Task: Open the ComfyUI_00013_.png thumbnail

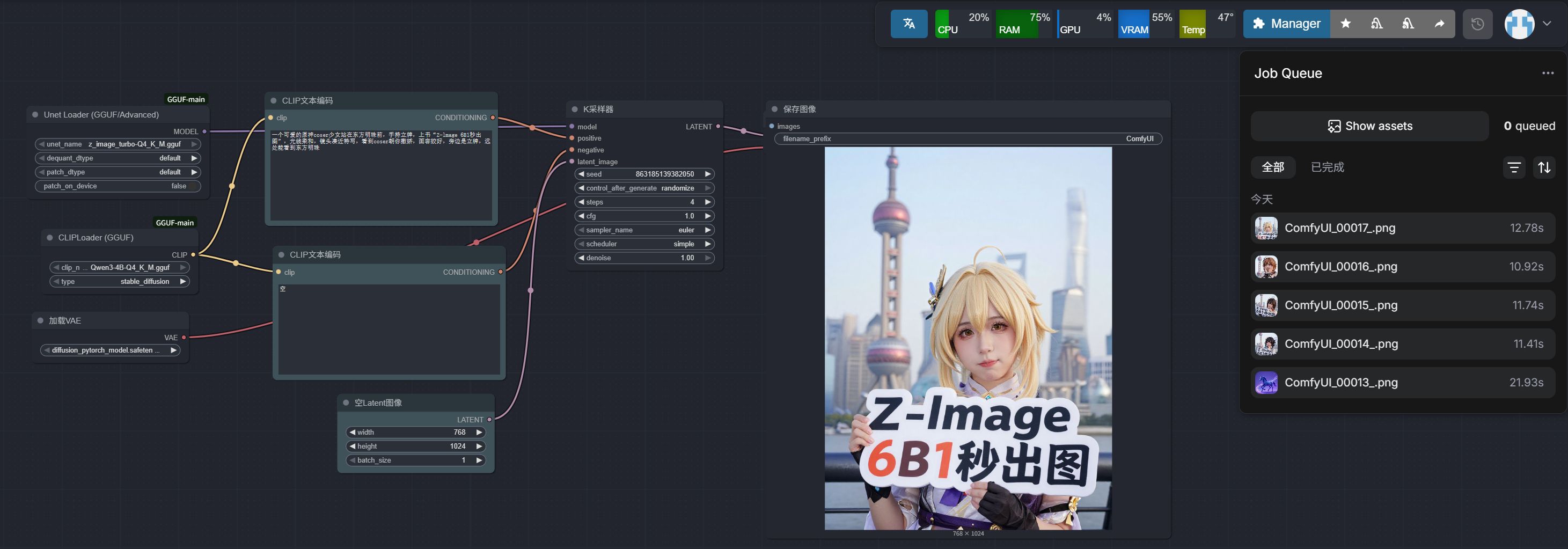Action: [x=1266, y=383]
